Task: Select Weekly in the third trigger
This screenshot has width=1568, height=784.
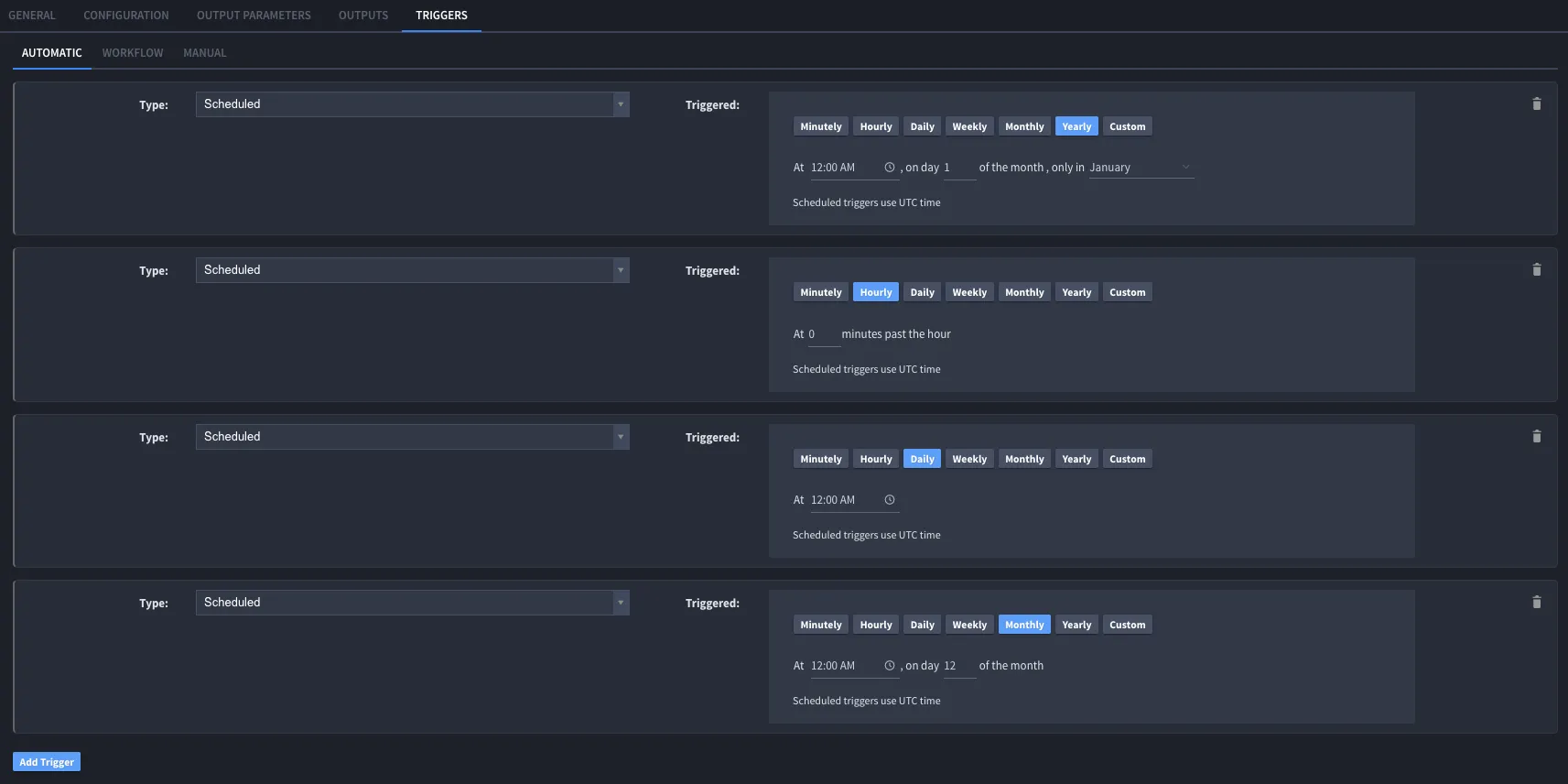Action: pyautogui.click(x=969, y=459)
